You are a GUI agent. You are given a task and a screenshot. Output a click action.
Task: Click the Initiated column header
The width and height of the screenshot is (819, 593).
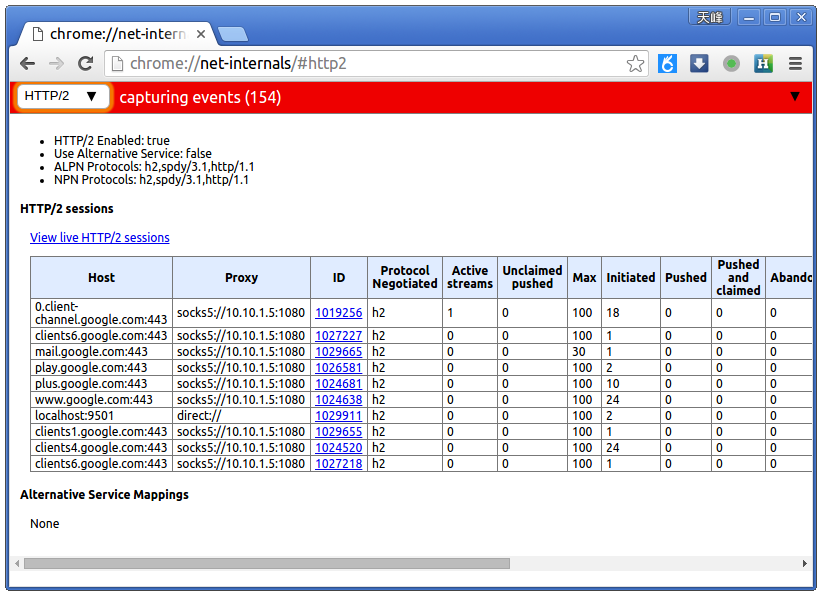click(x=630, y=277)
